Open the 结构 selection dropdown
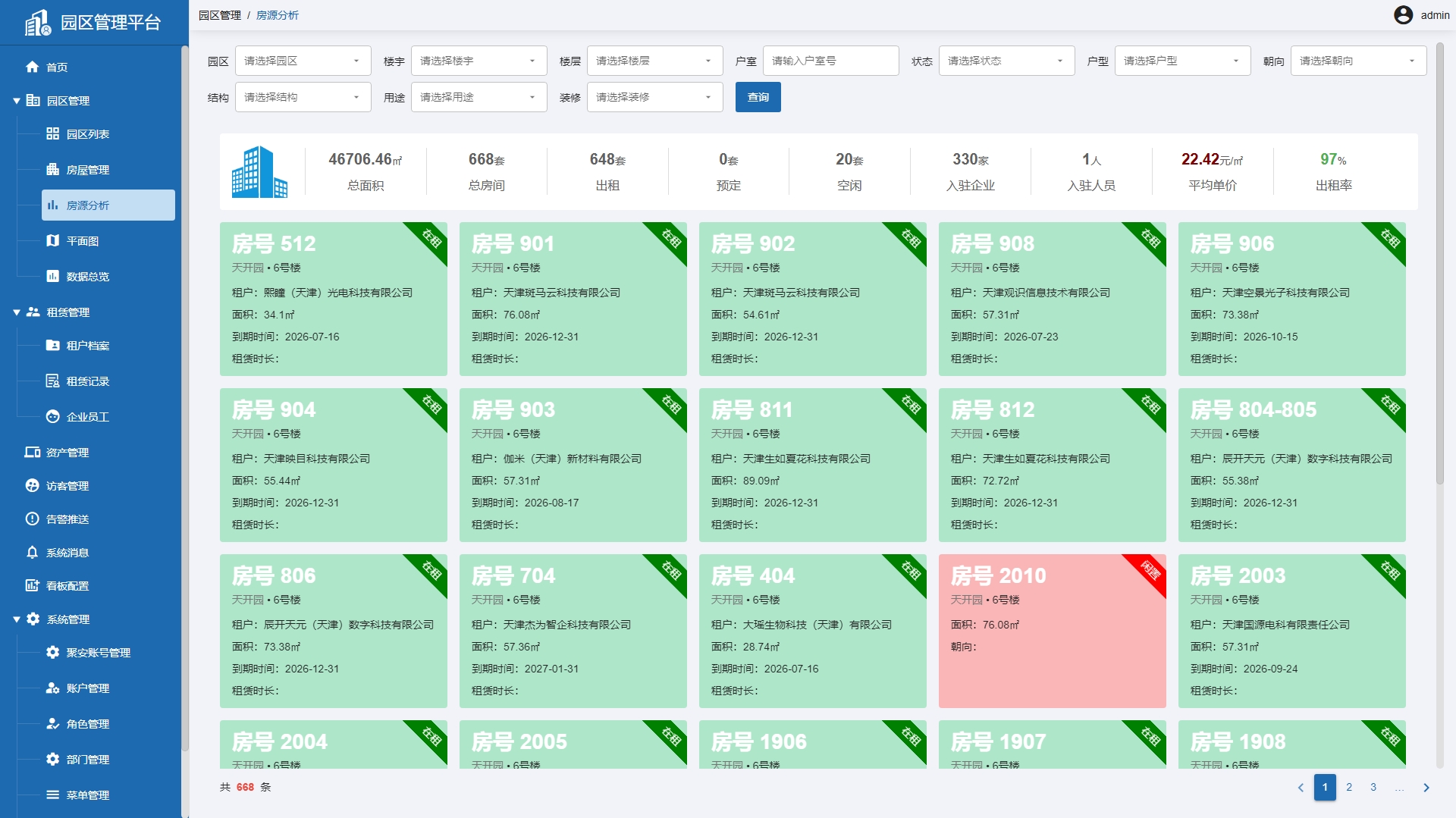This screenshot has height=818, width=1456. (x=303, y=97)
